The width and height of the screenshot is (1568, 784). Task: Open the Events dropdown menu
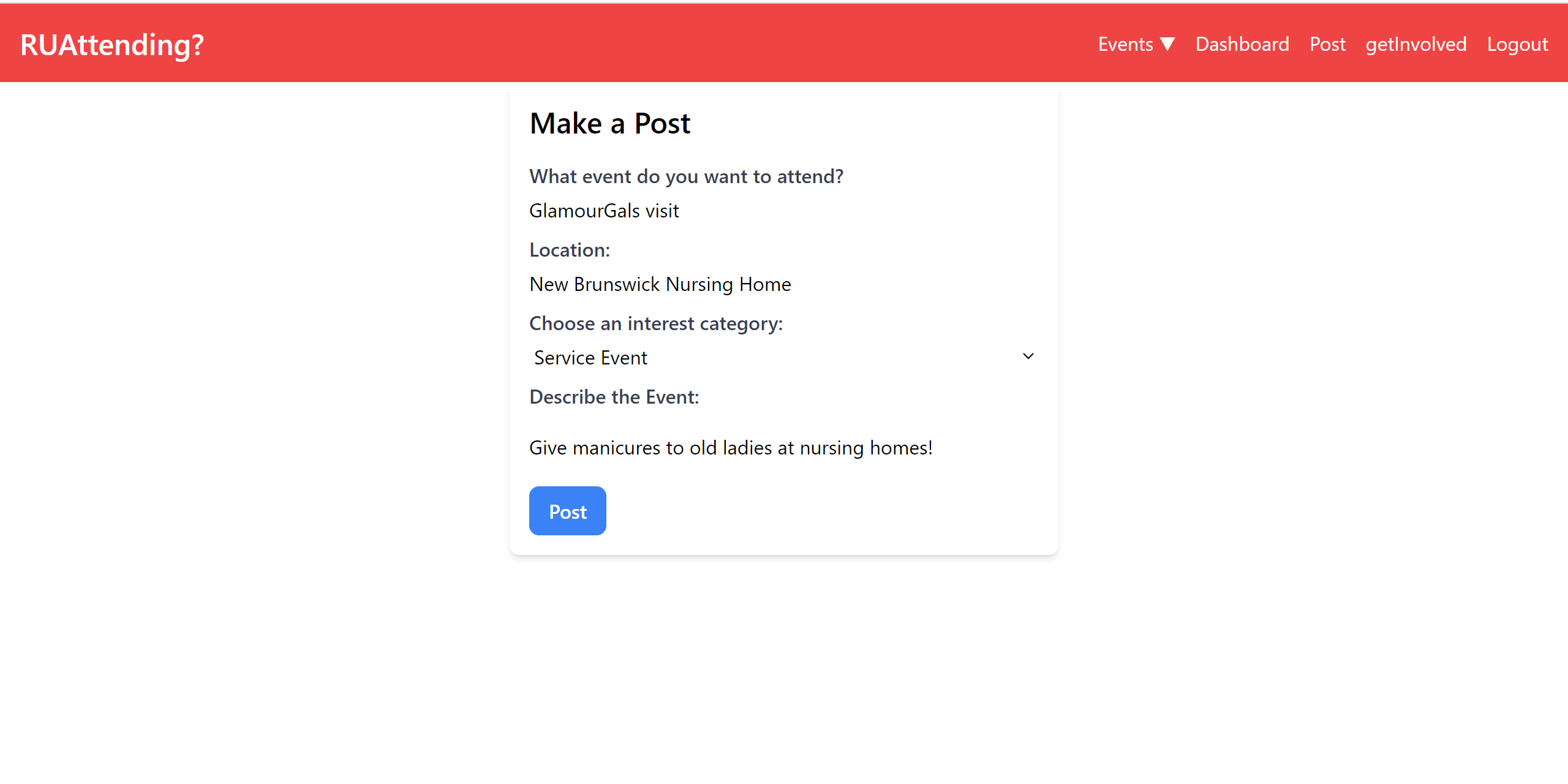[1125, 44]
